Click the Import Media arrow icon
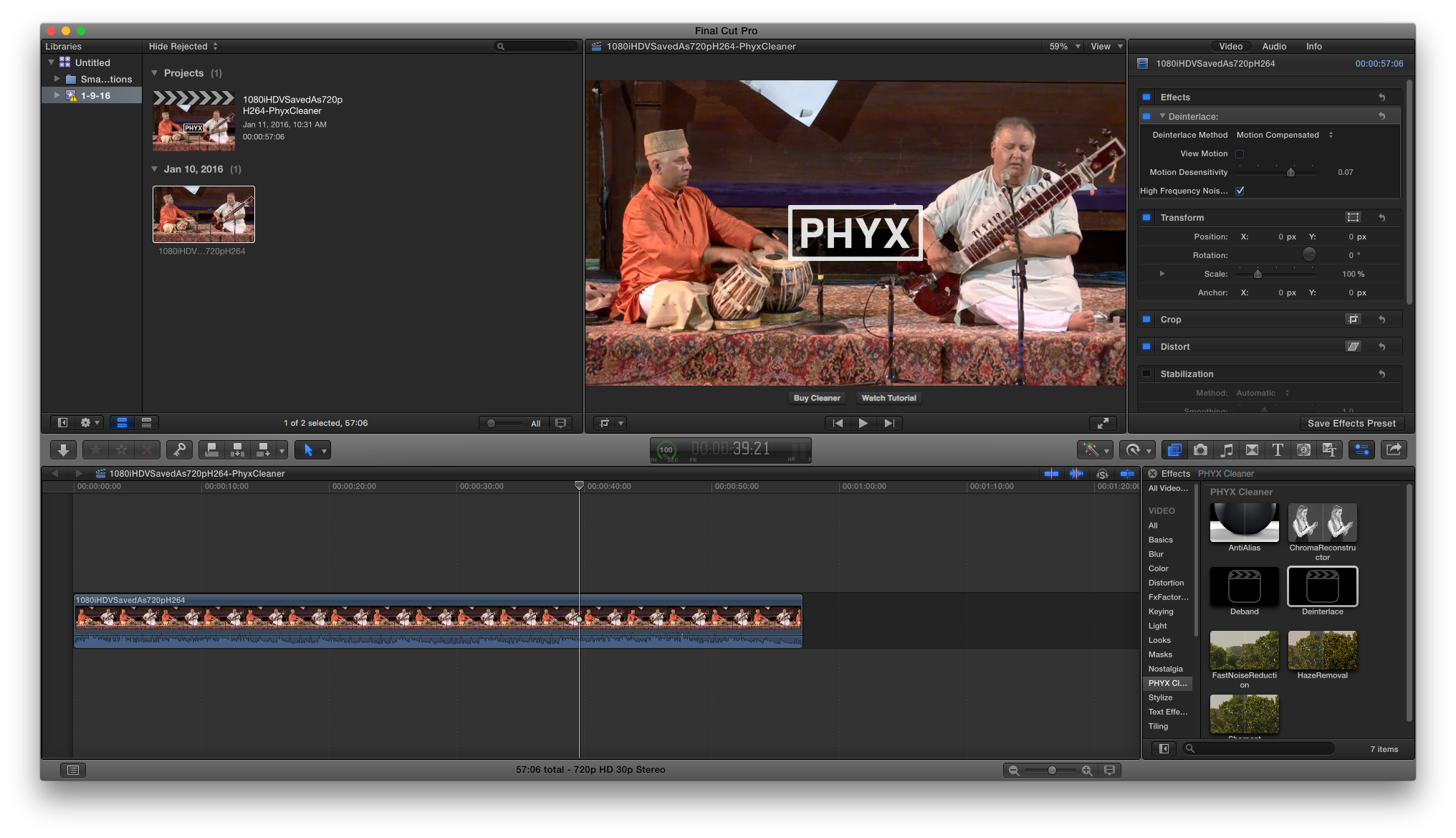The height and width of the screenshot is (838, 1456). click(x=63, y=449)
